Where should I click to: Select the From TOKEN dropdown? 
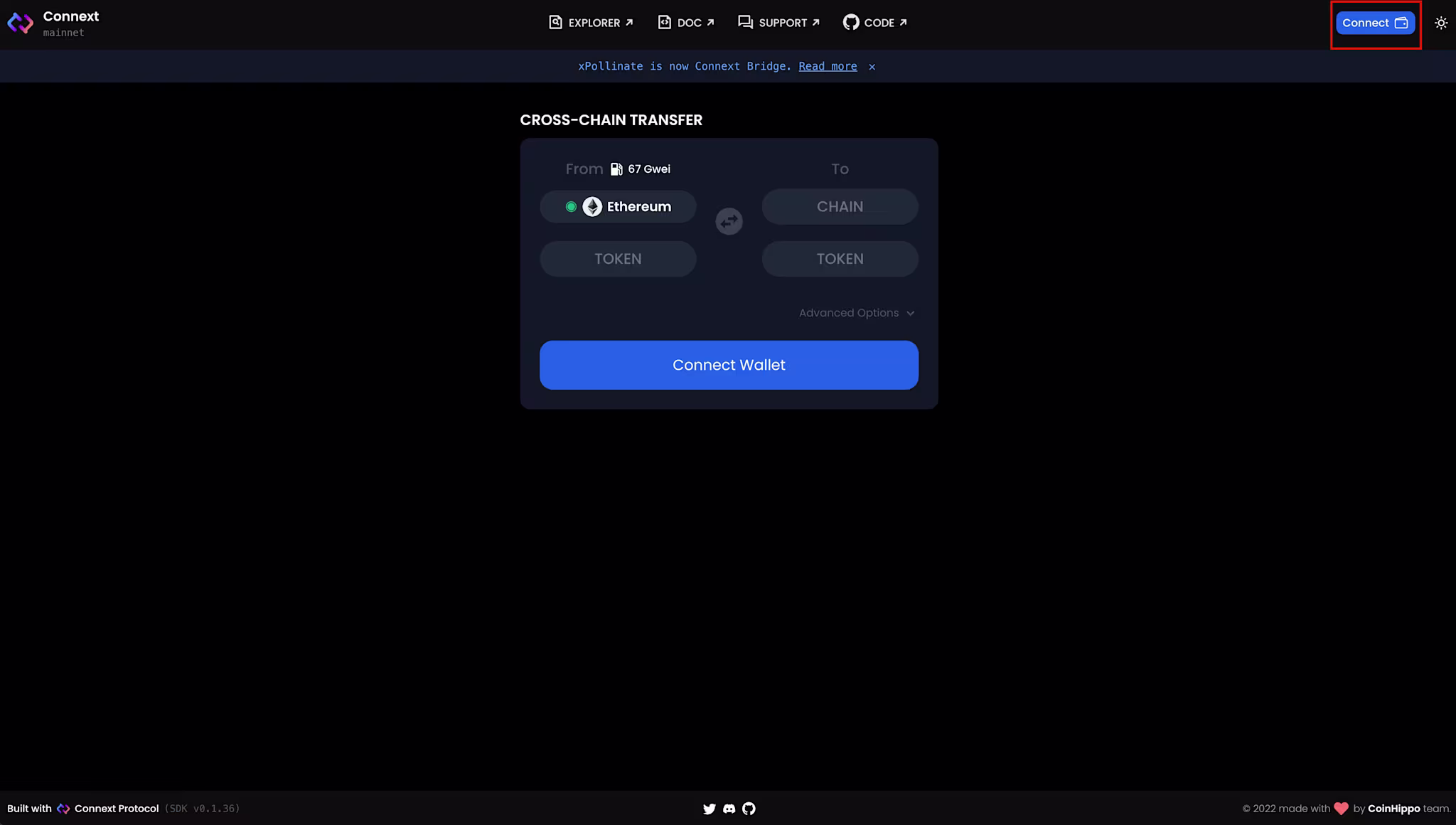[x=618, y=259]
